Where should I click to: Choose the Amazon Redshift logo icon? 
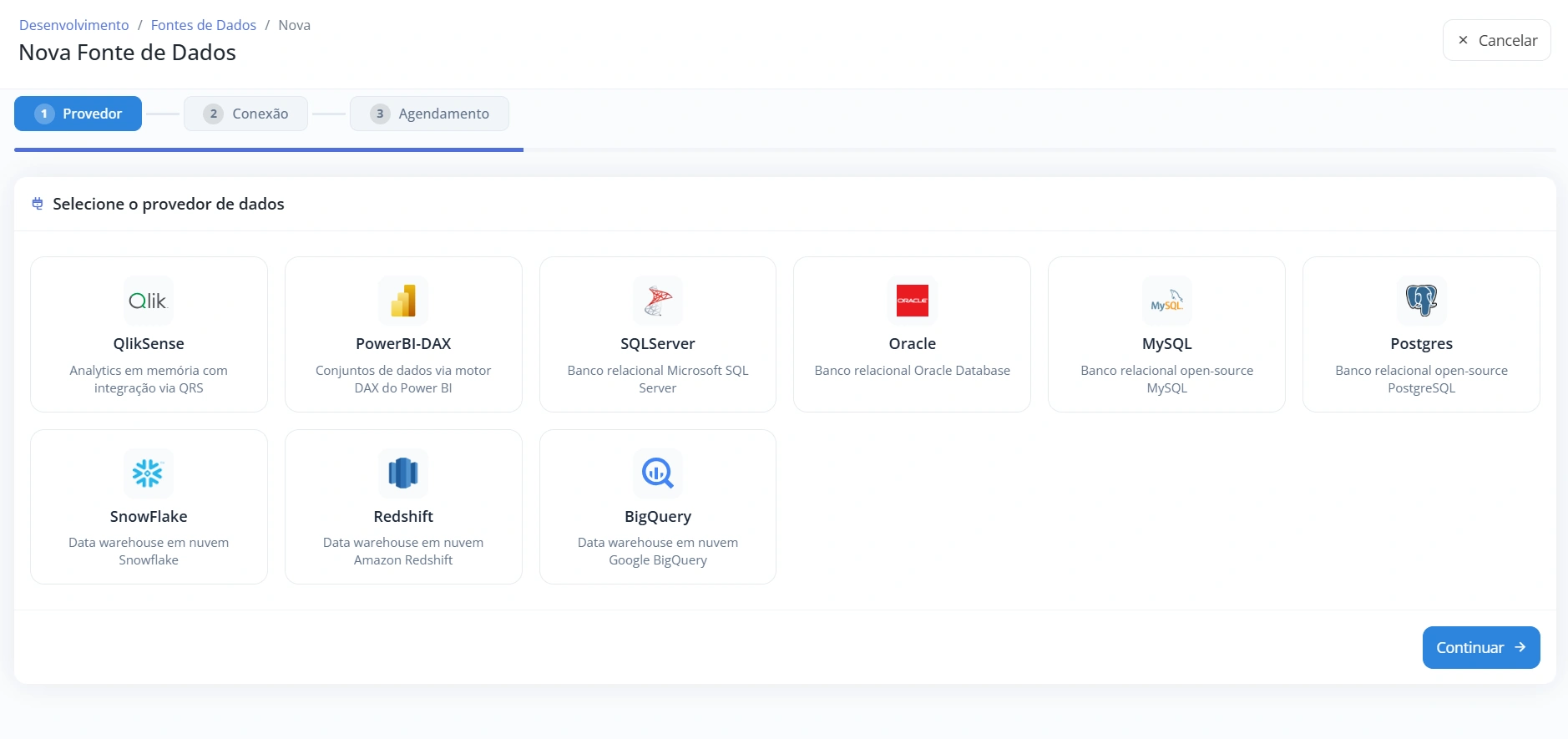click(x=403, y=473)
